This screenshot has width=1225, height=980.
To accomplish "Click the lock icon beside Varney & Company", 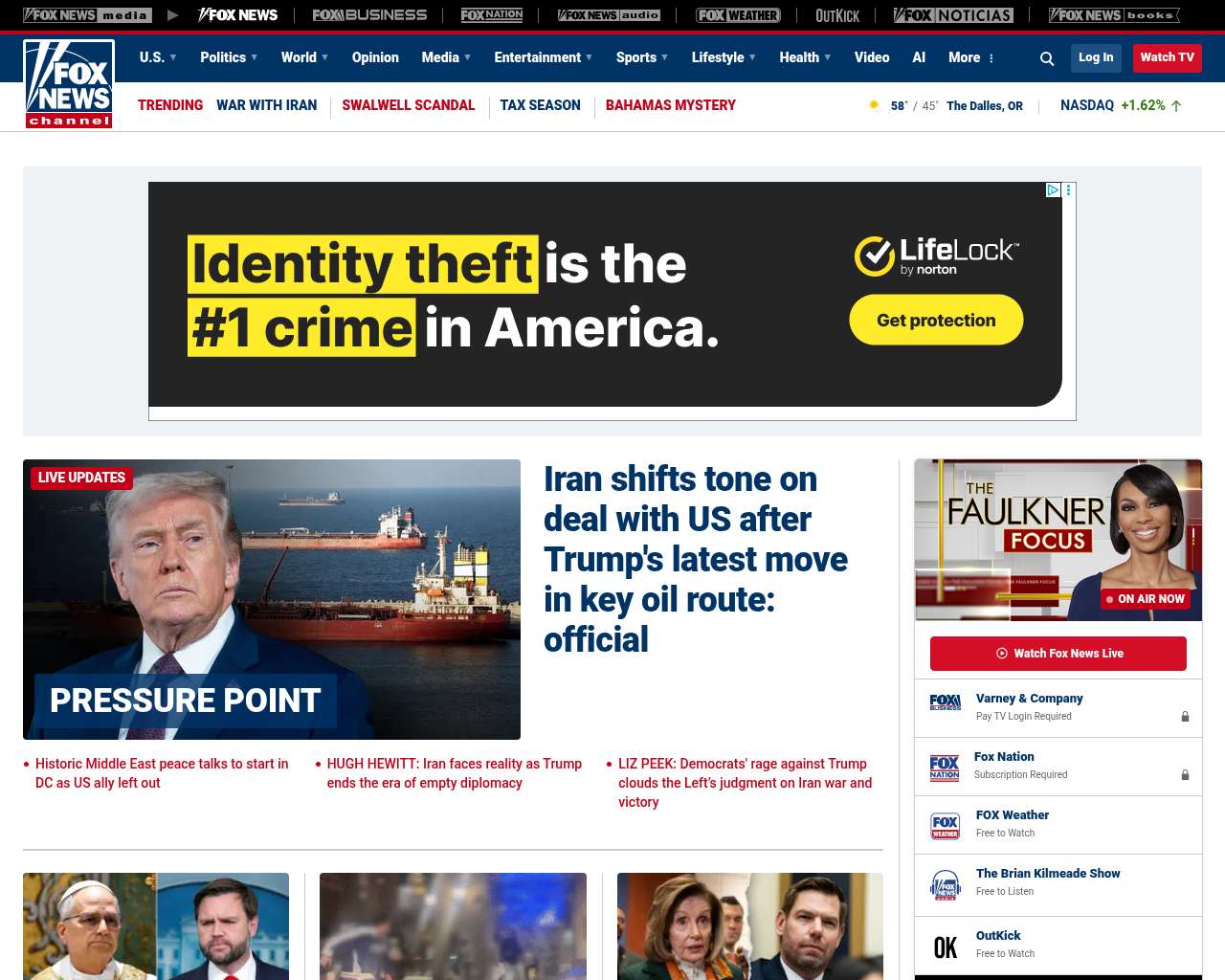I will 1185,716.
